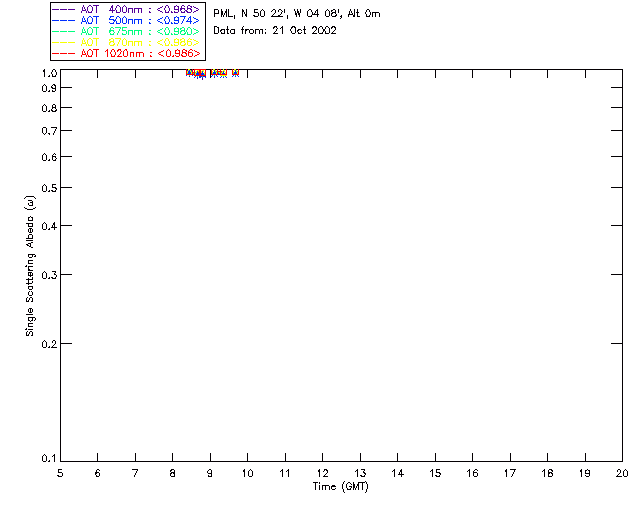Click the AOT 675nm legend entry
640x512 pixels.
(x=126, y=31)
